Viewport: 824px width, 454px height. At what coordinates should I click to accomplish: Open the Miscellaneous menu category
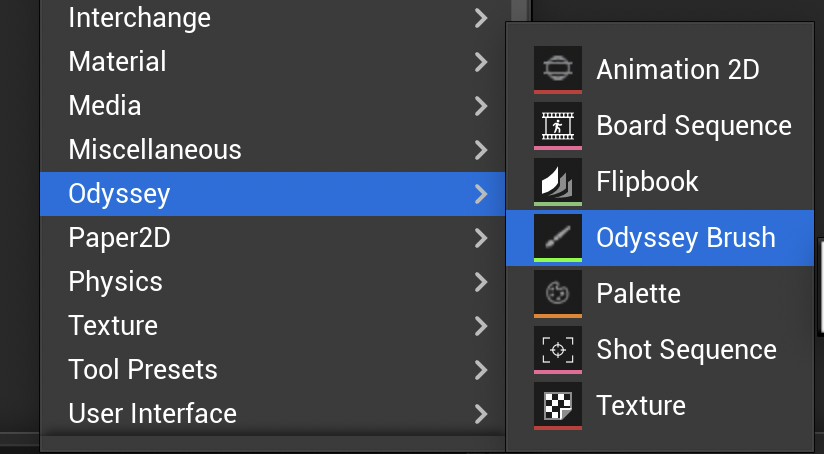click(x=155, y=150)
